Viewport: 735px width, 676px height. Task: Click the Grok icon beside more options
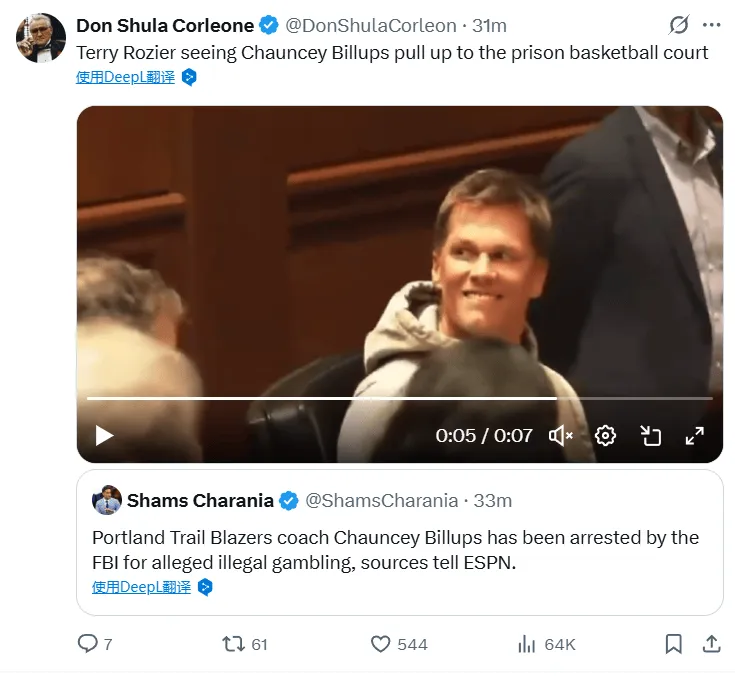(x=678, y=25)
